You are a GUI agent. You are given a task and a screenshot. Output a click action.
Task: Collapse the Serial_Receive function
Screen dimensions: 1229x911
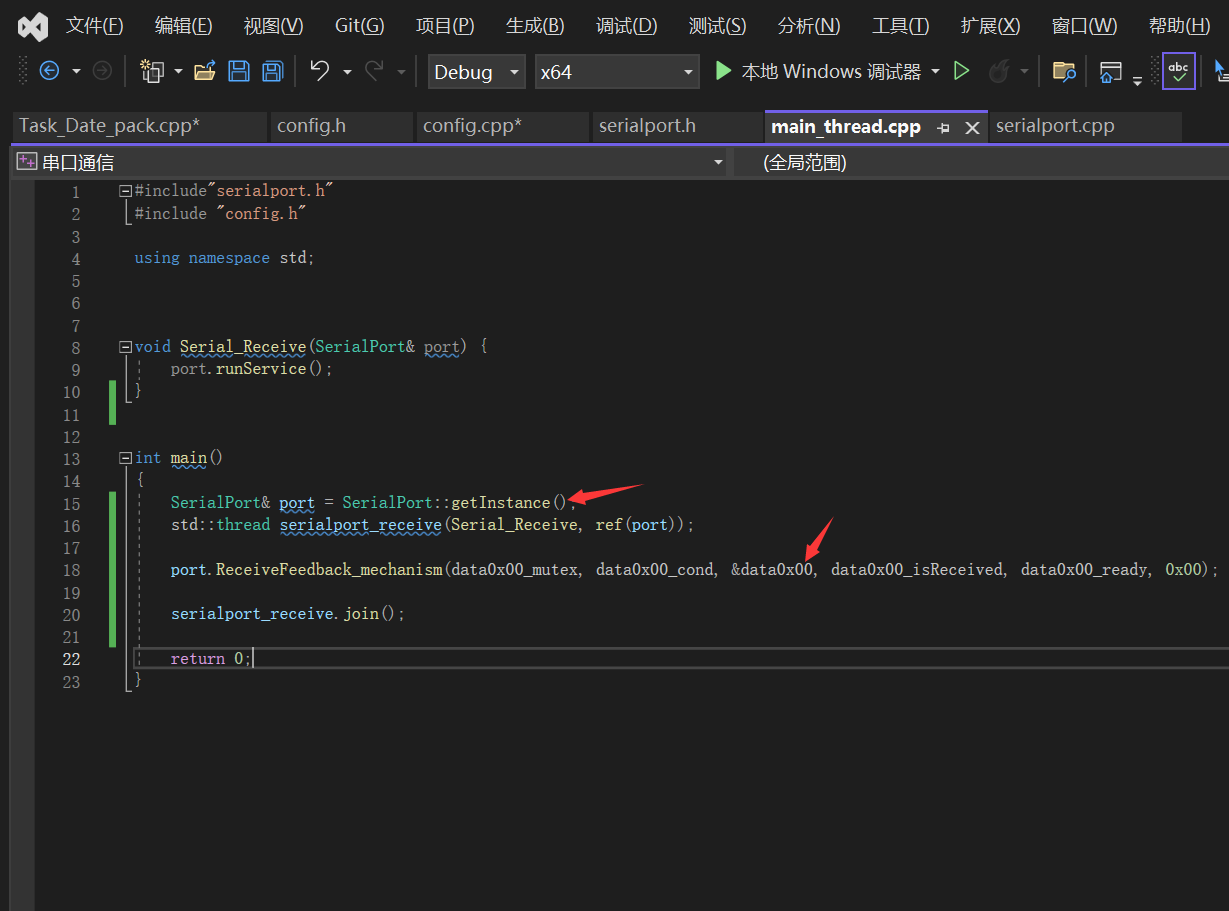point(125,347)
